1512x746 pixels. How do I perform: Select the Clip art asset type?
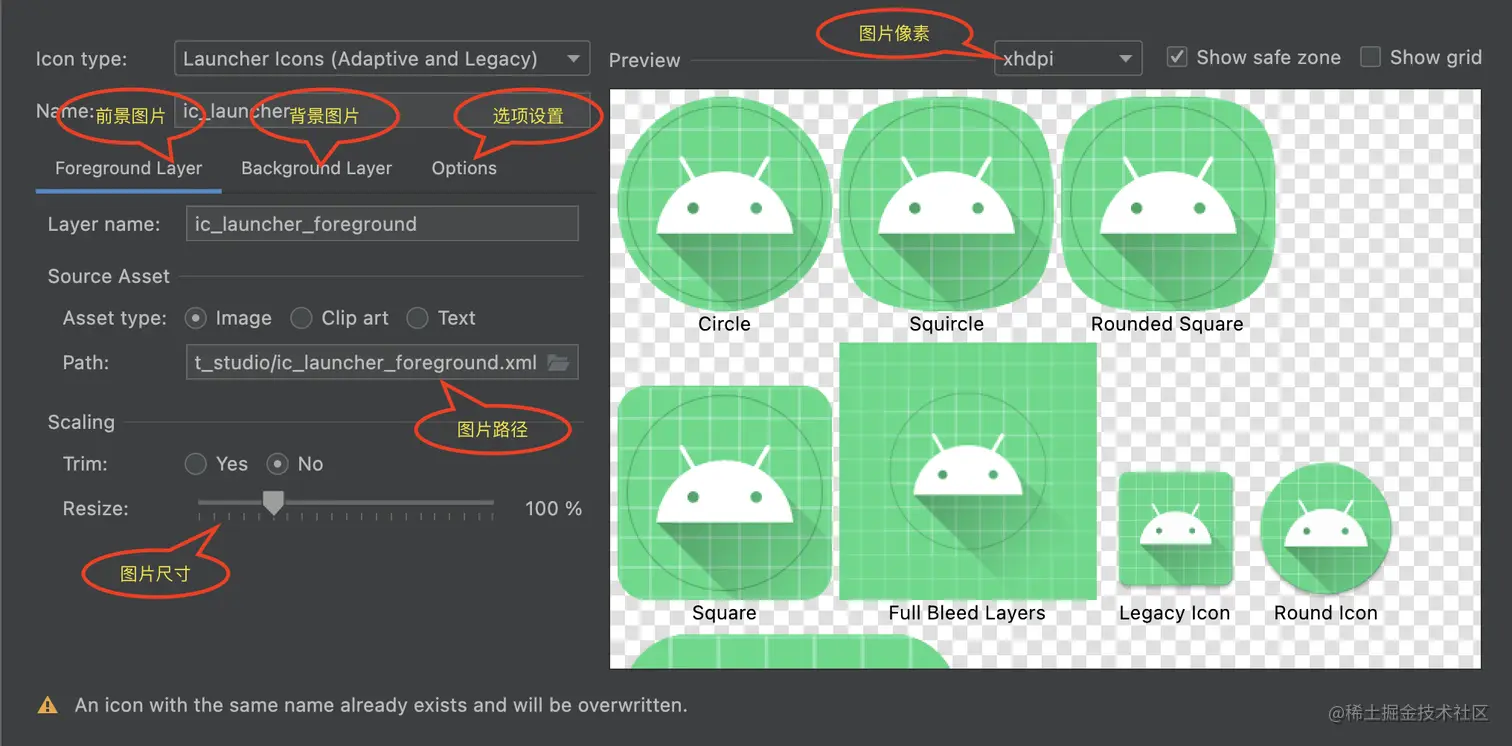(x=301, y=318)
